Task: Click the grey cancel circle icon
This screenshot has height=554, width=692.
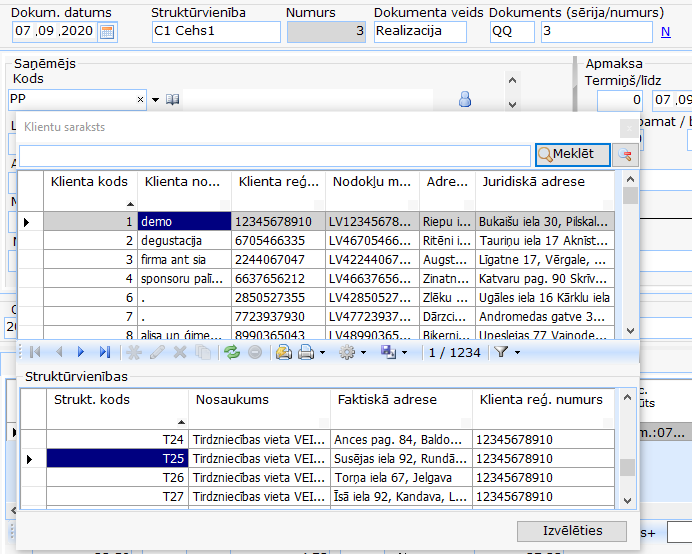Action: pyautogui.click(x=255, y=352)
